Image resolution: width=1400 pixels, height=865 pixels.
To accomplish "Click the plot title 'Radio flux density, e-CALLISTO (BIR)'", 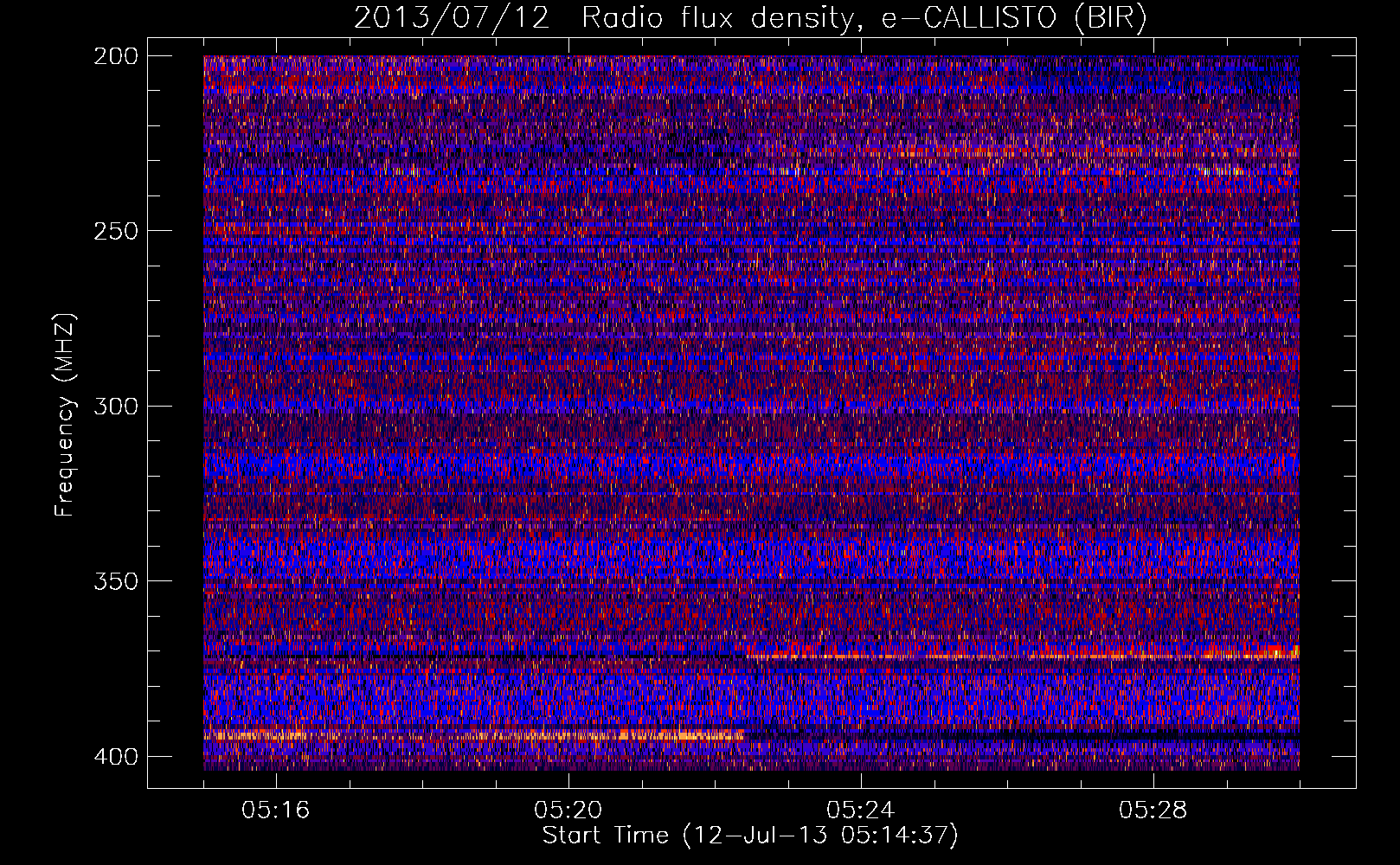I will 864,18.
